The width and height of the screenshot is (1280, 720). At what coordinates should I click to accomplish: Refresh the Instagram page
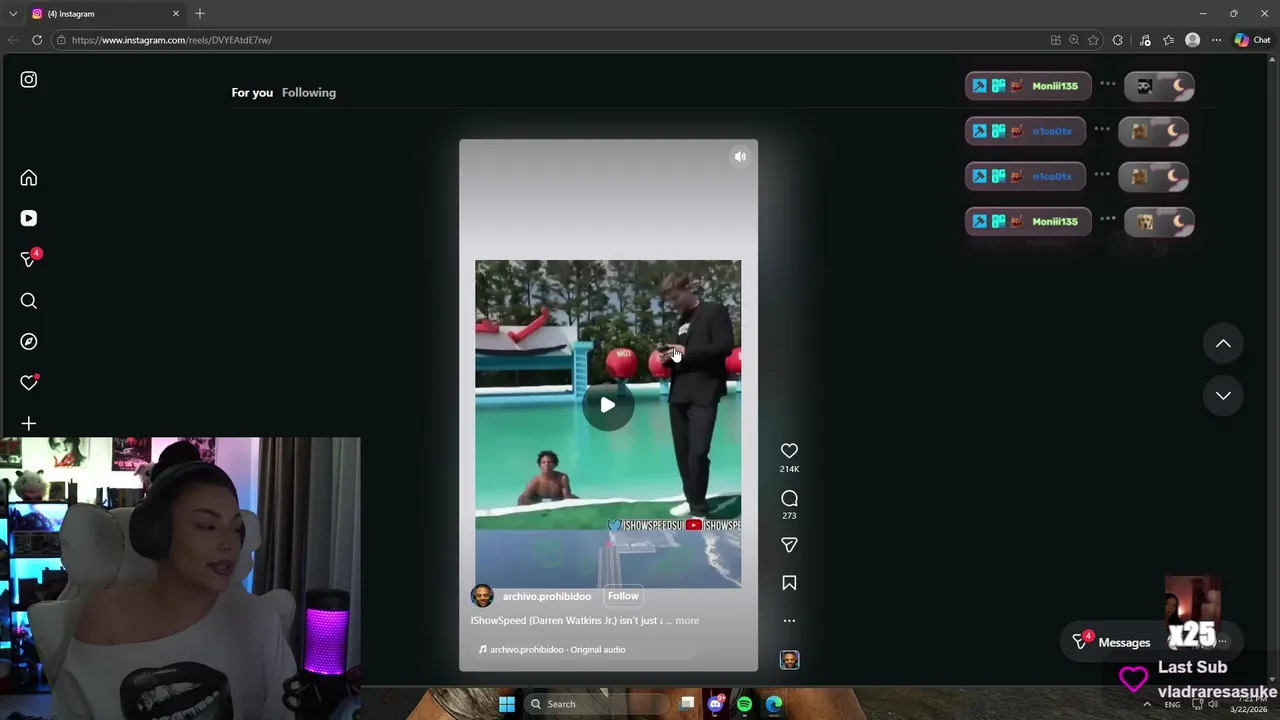(37, 40)
